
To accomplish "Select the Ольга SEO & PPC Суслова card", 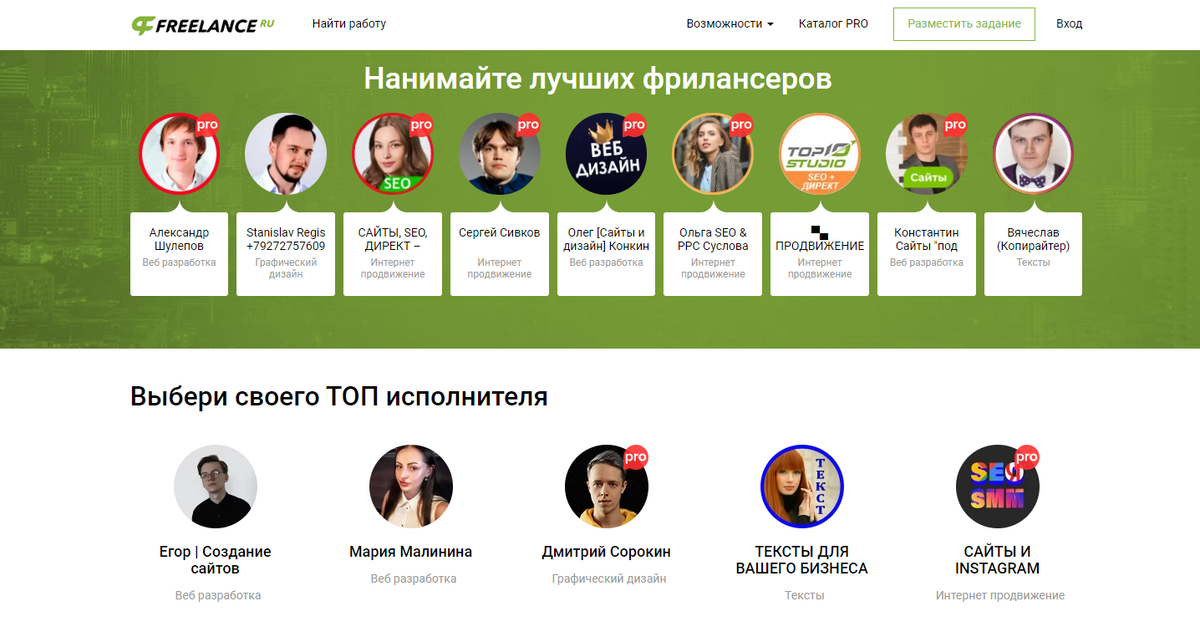I will [713, 254].
